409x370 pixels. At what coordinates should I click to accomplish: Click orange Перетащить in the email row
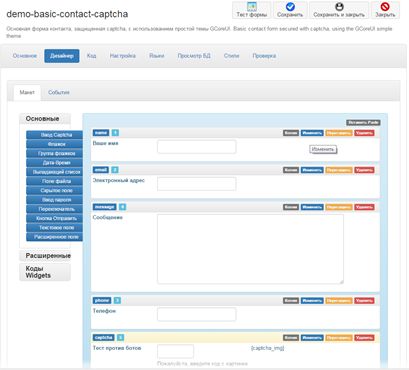point(339,170)
